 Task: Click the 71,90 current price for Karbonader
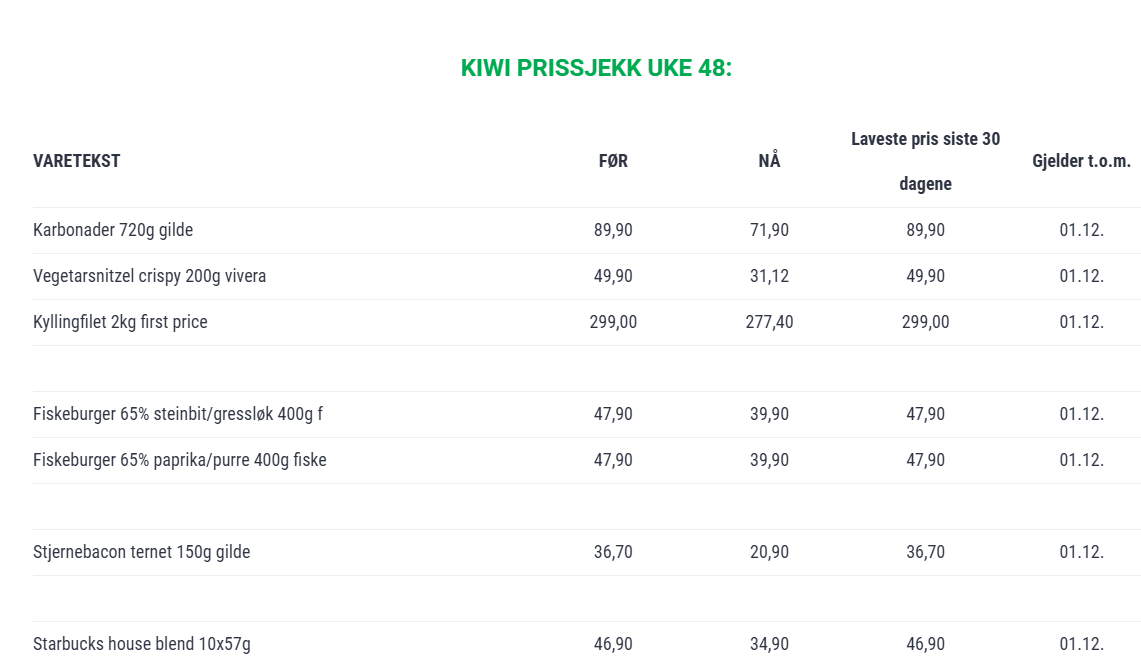pos(769,230)
